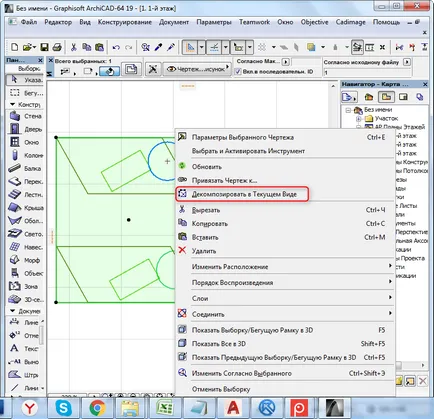Open 'Согласно исходному файлу' arrow flyout

[x=407, y=62]
